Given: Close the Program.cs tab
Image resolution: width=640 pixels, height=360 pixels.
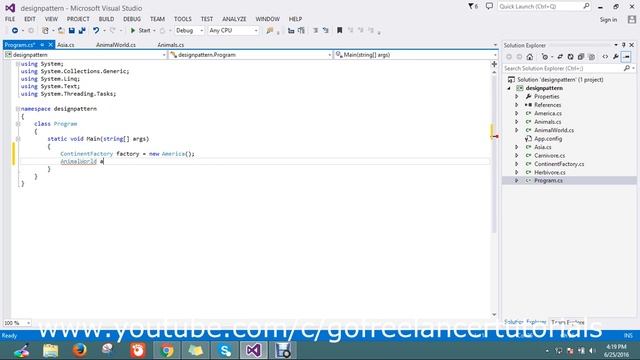Looking at the screenshot, I should tap(51, 45).
